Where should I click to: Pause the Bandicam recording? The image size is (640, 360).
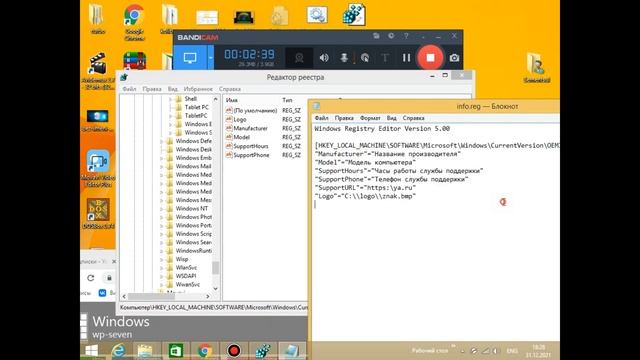coord(406,58)
